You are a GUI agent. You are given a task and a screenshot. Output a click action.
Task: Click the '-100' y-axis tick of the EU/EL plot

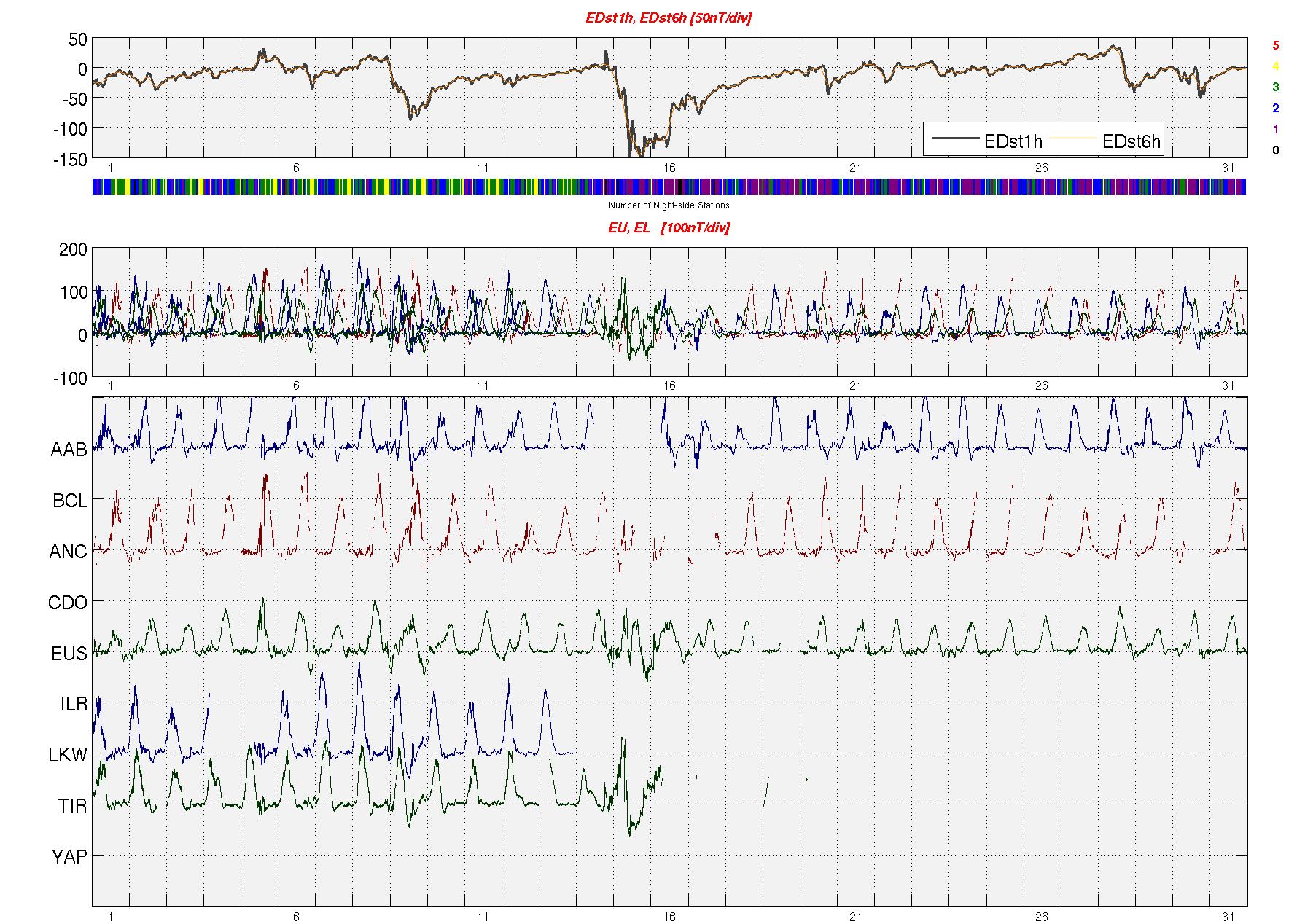tap(71, 378)
